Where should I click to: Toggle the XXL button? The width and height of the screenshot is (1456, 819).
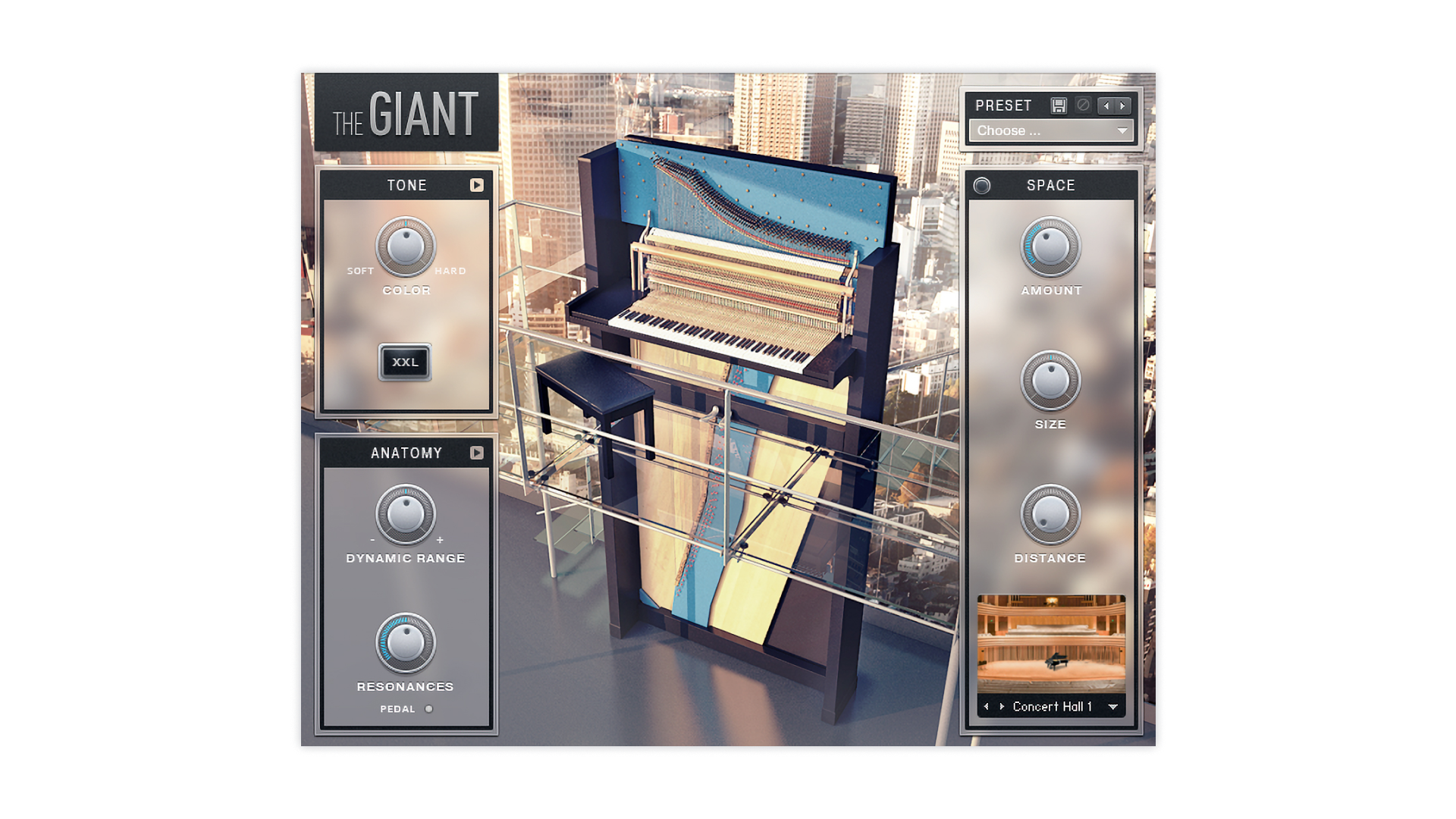405,362
